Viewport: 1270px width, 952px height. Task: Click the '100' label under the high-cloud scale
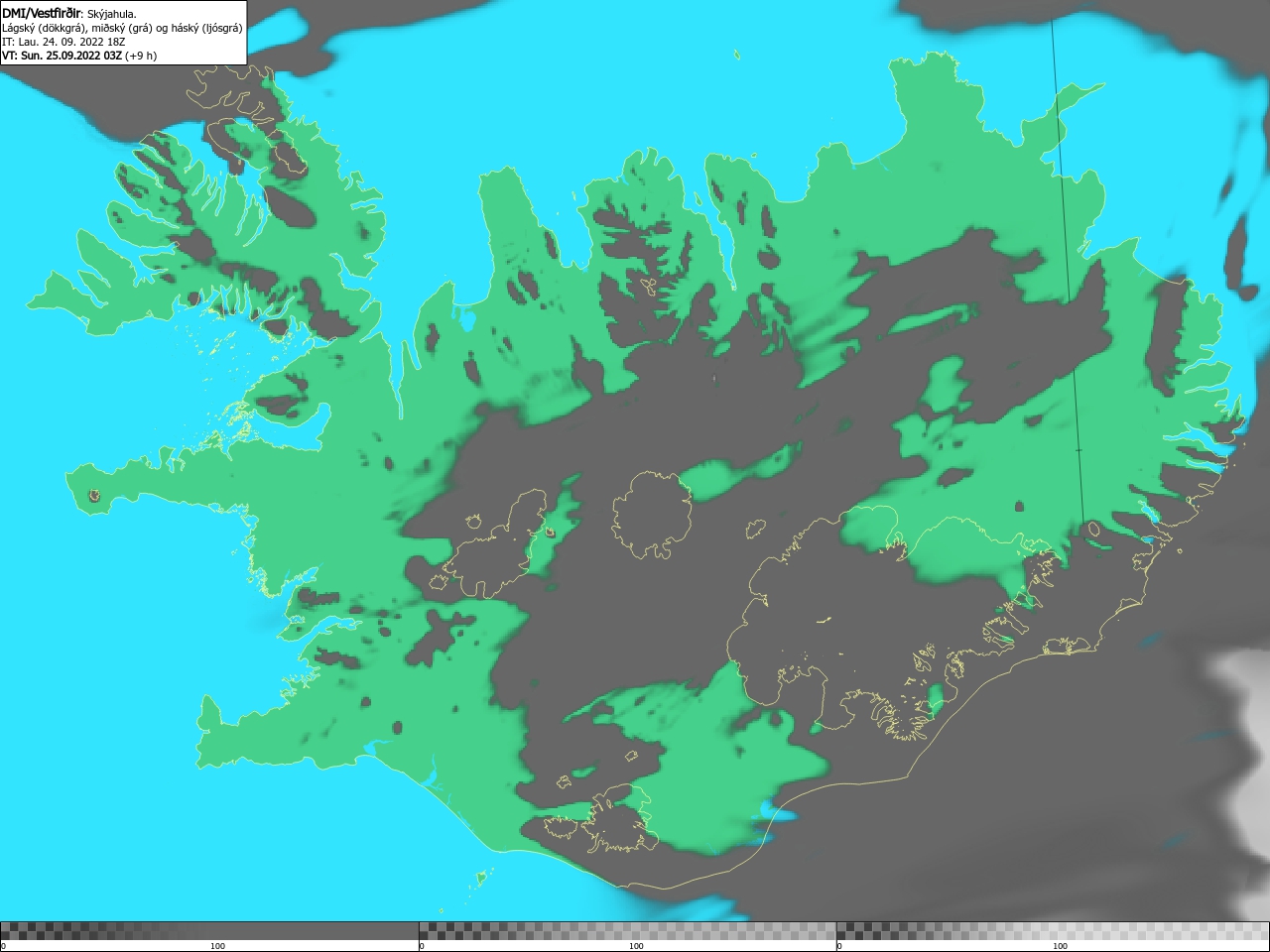point(1060,946)
